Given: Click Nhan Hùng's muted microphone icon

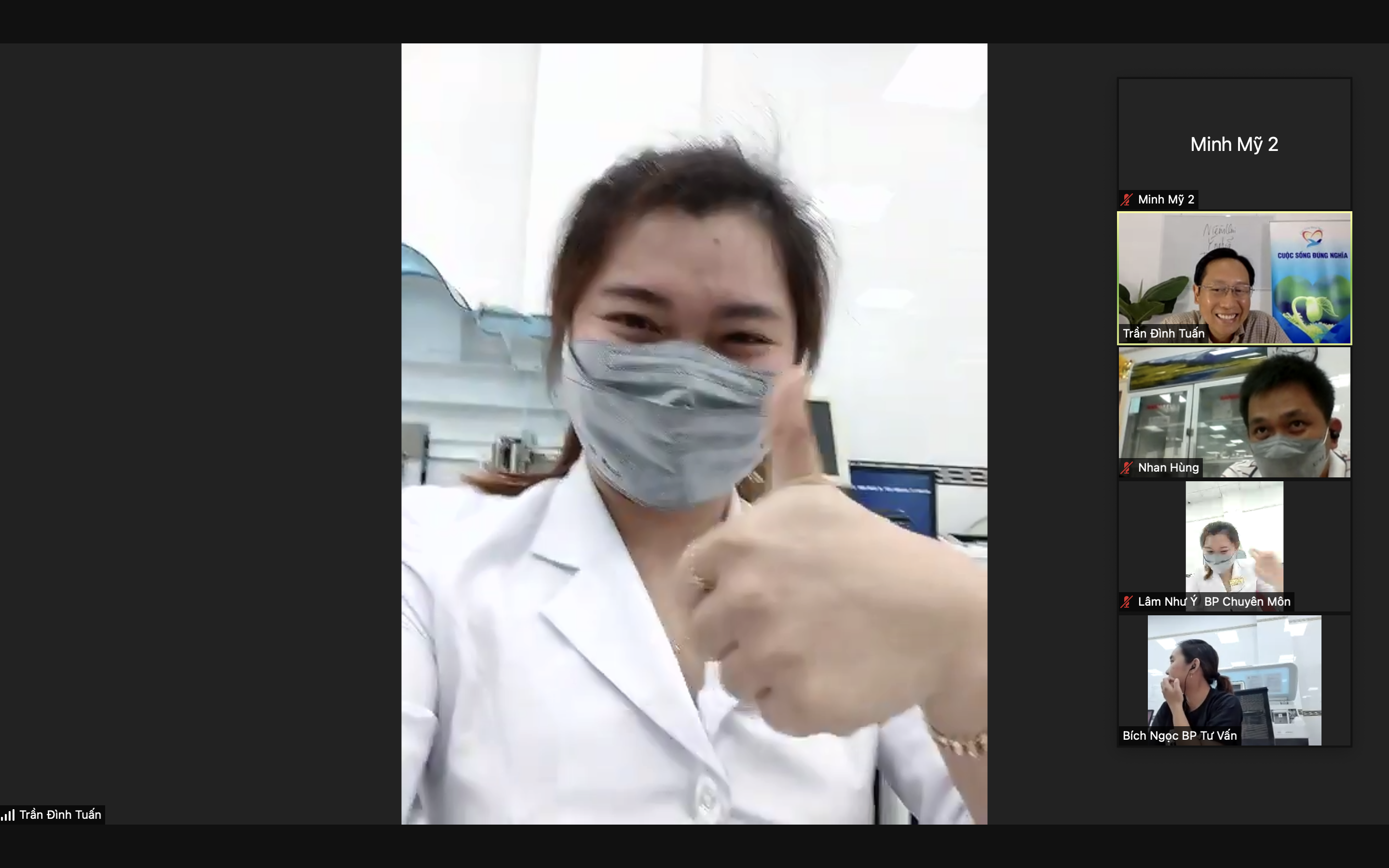Looking at the screenshot, I should (x=1127, y=468).
